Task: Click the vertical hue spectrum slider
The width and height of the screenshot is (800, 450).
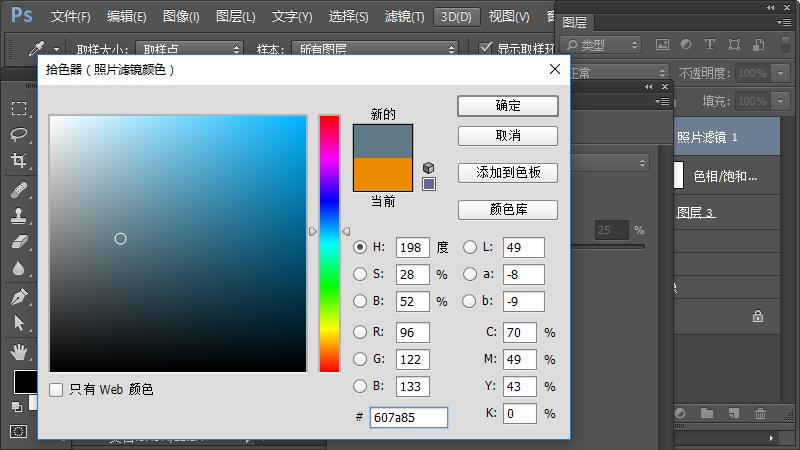Action: 330,244
